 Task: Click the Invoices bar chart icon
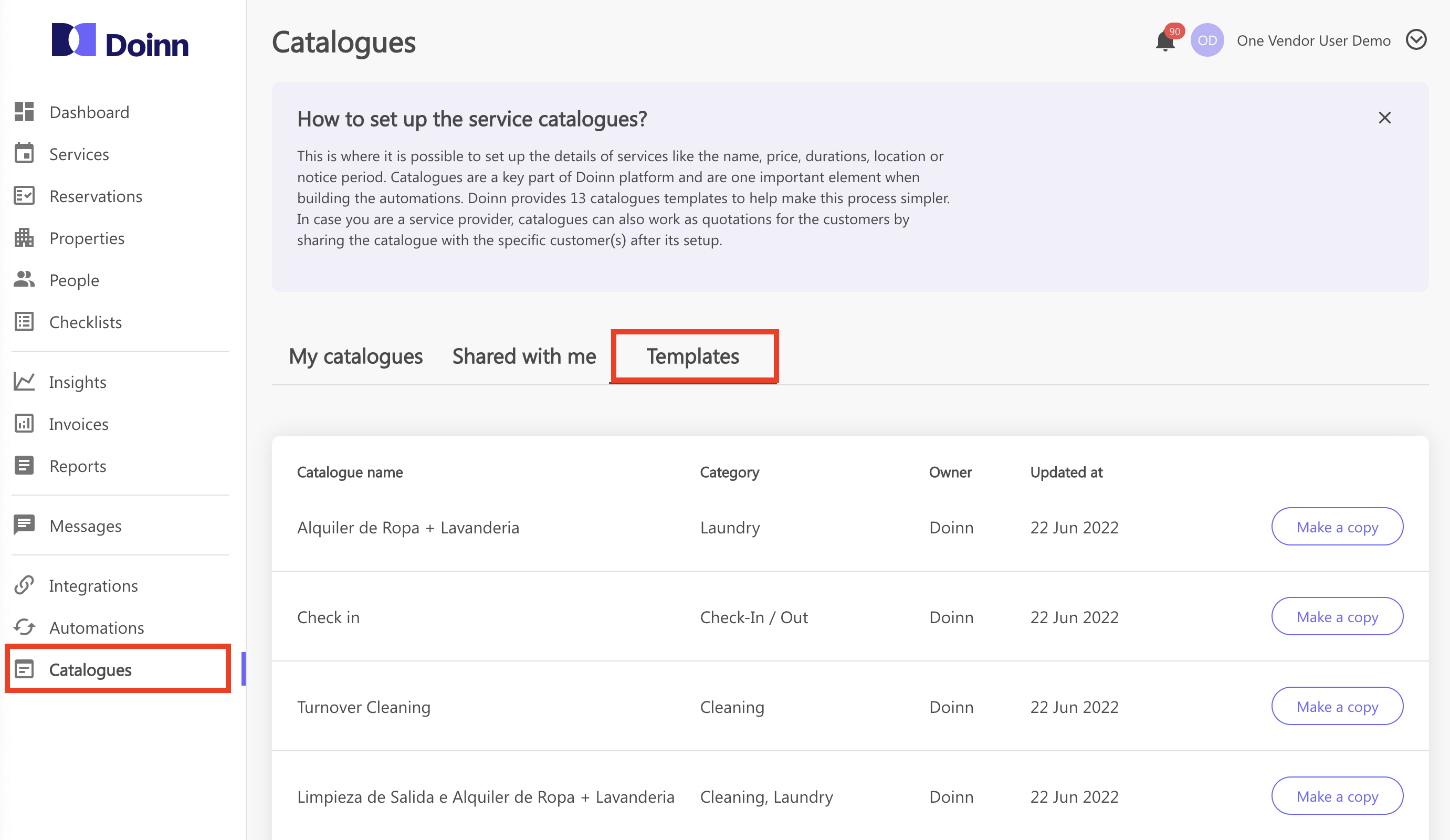click(24, 424)
